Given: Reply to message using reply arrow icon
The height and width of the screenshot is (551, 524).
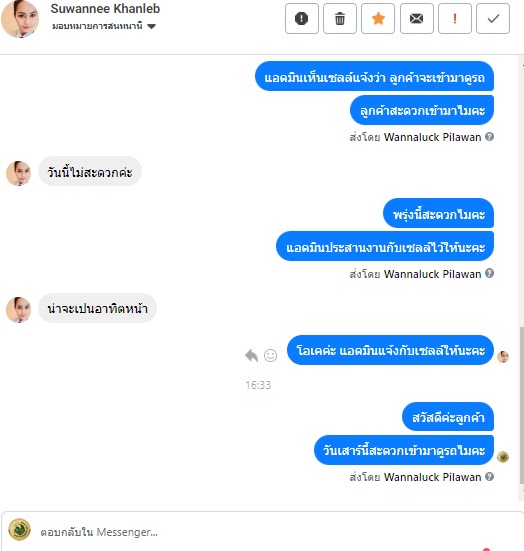Looking at the screenshot, I should 252,355.
